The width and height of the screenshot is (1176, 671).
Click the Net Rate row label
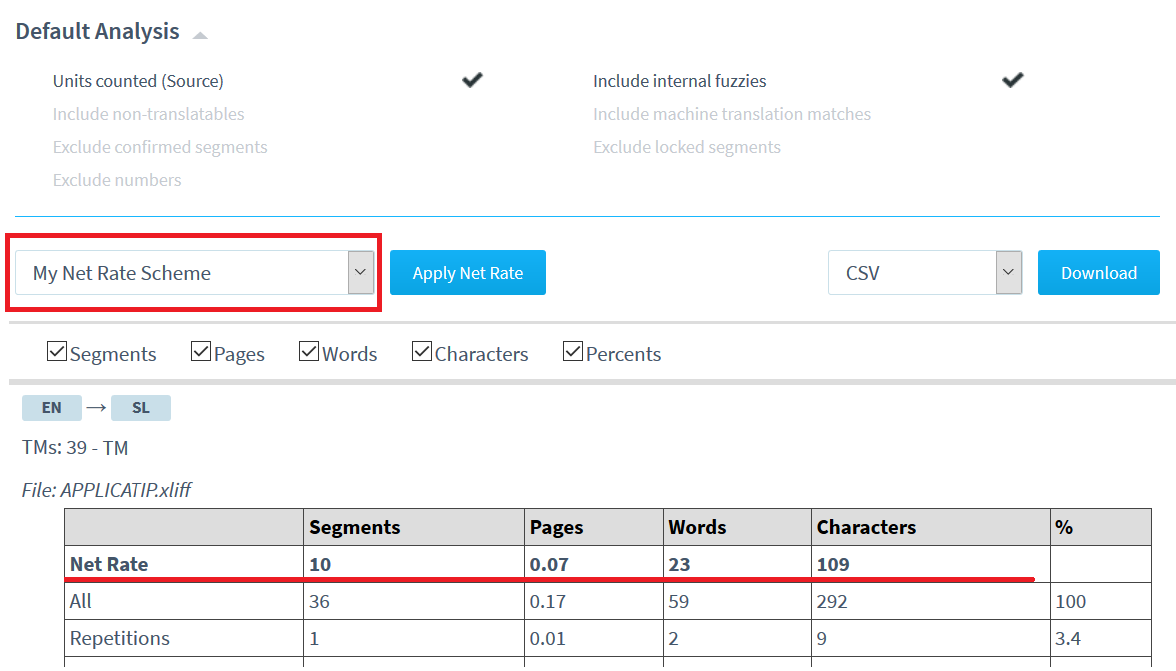pyautogui.click(x=109, y=564)
